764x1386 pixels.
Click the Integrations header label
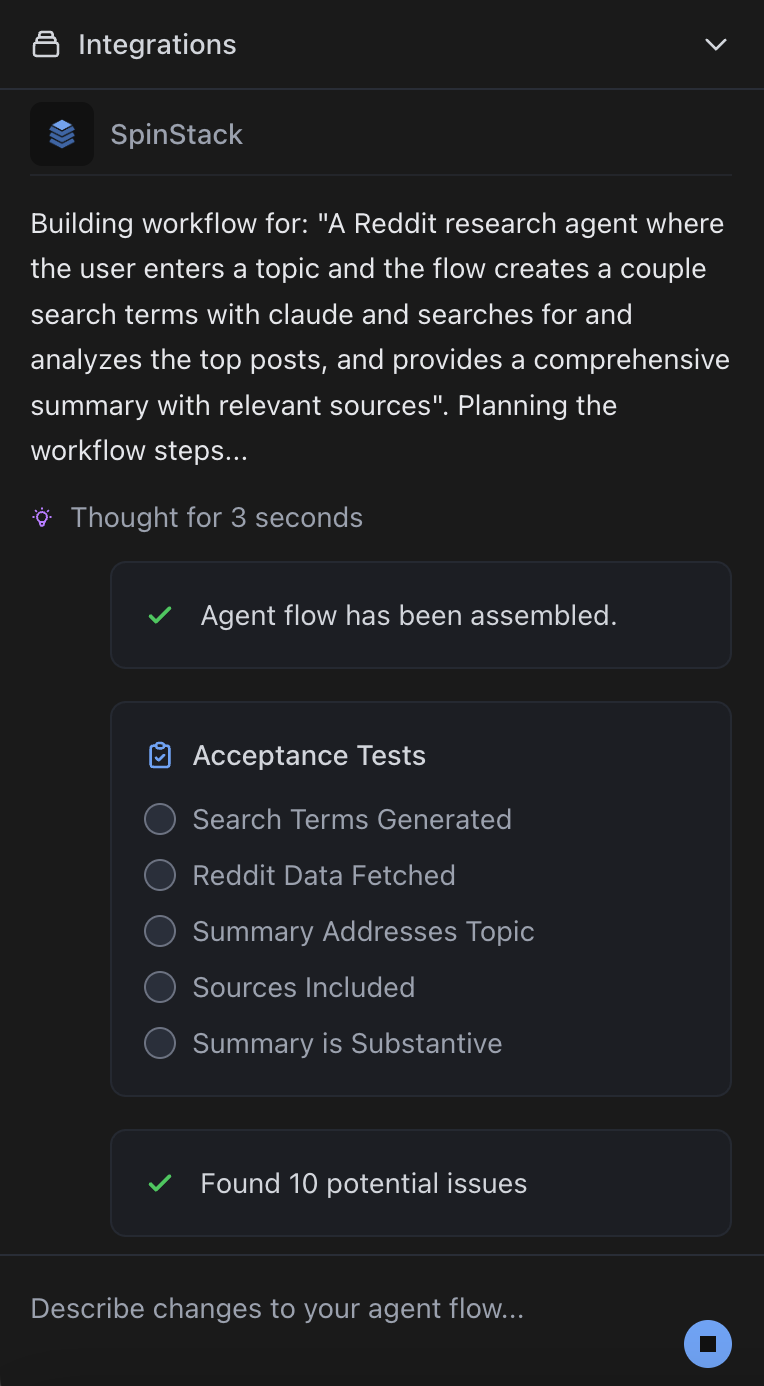coord(156,44)
